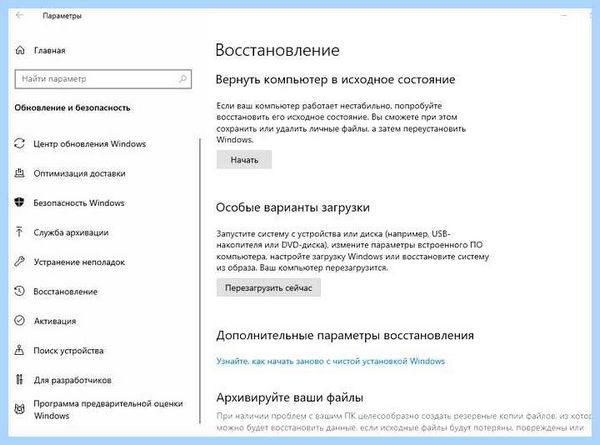Click the Начать button
Viewport: 600px width, 445px height.
[244, 160]
